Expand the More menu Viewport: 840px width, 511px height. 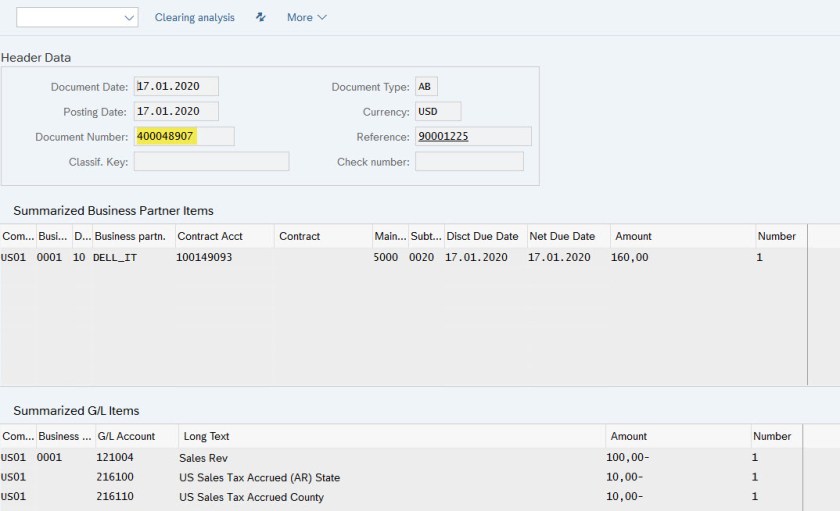(306, 17)
